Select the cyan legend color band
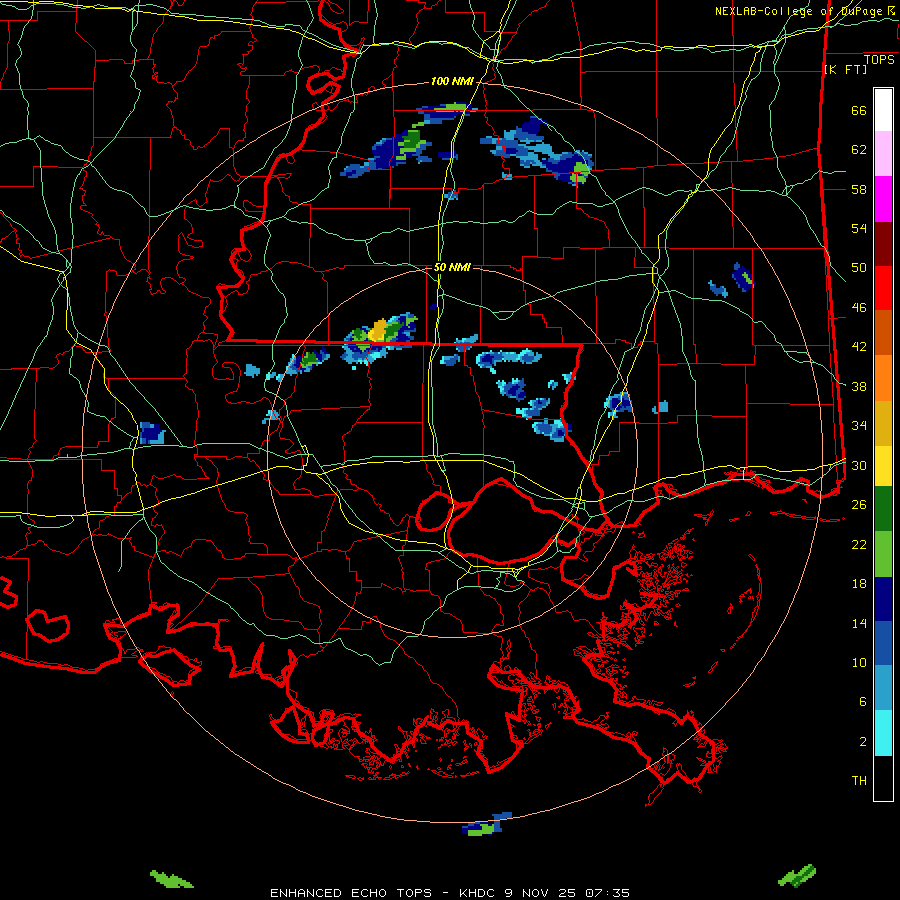The image size is (900, 900). pos(883,733)
